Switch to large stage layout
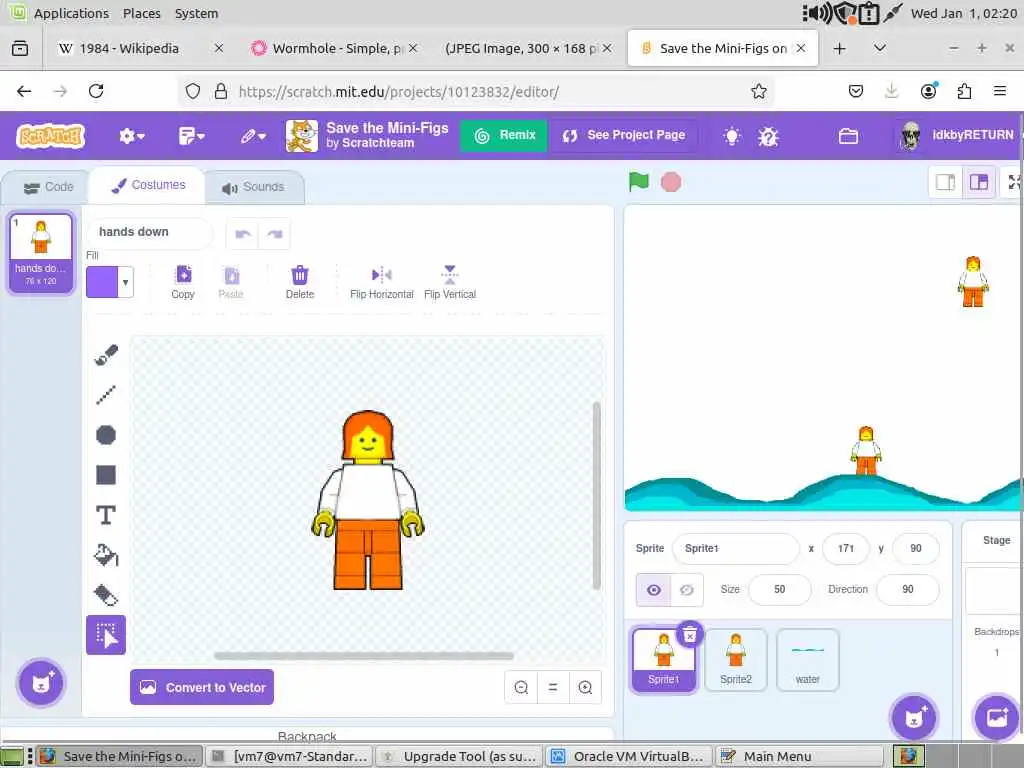 click(978, 182)
